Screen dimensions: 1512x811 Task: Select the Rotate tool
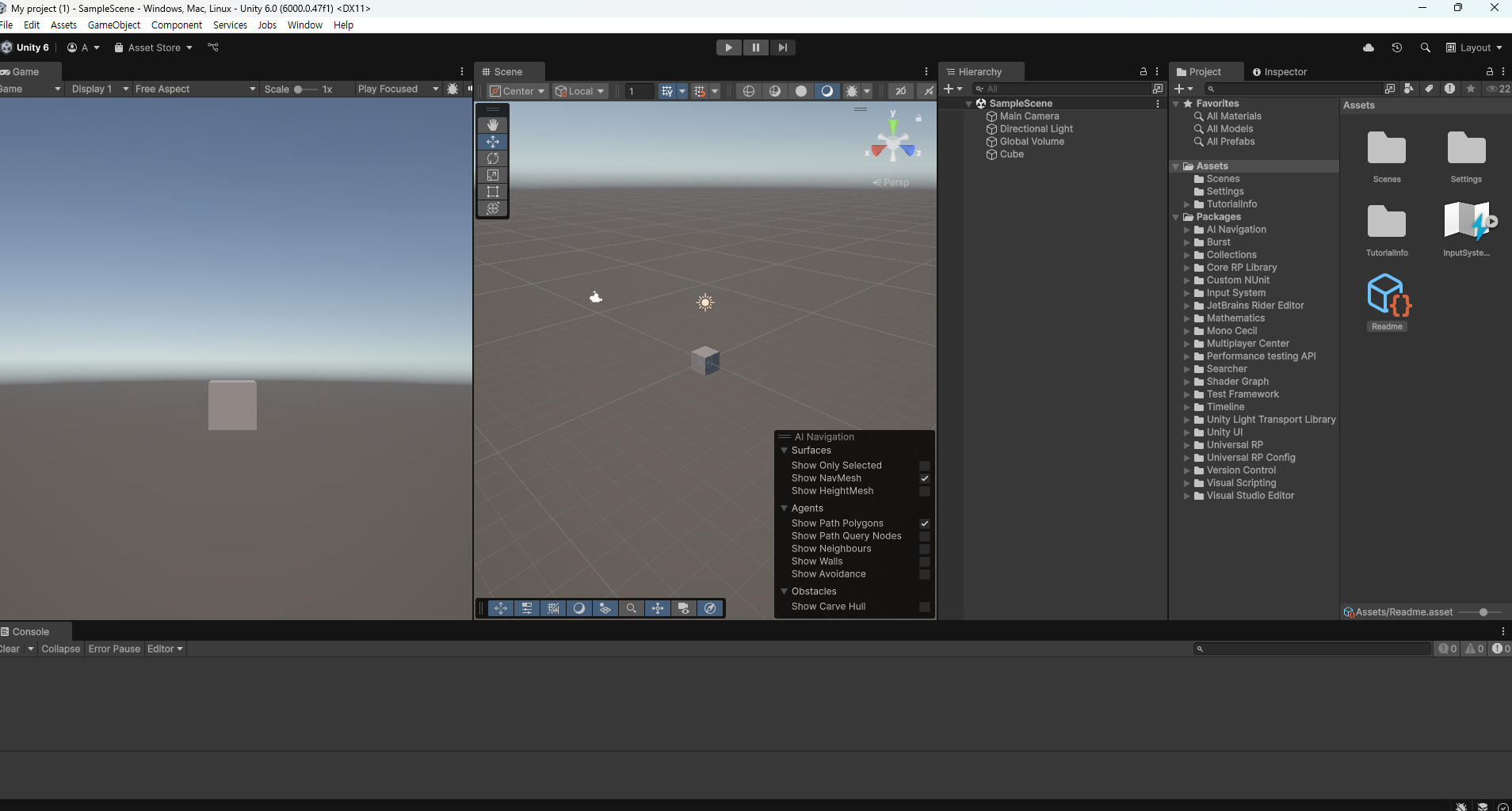click(x=493, y=158)
